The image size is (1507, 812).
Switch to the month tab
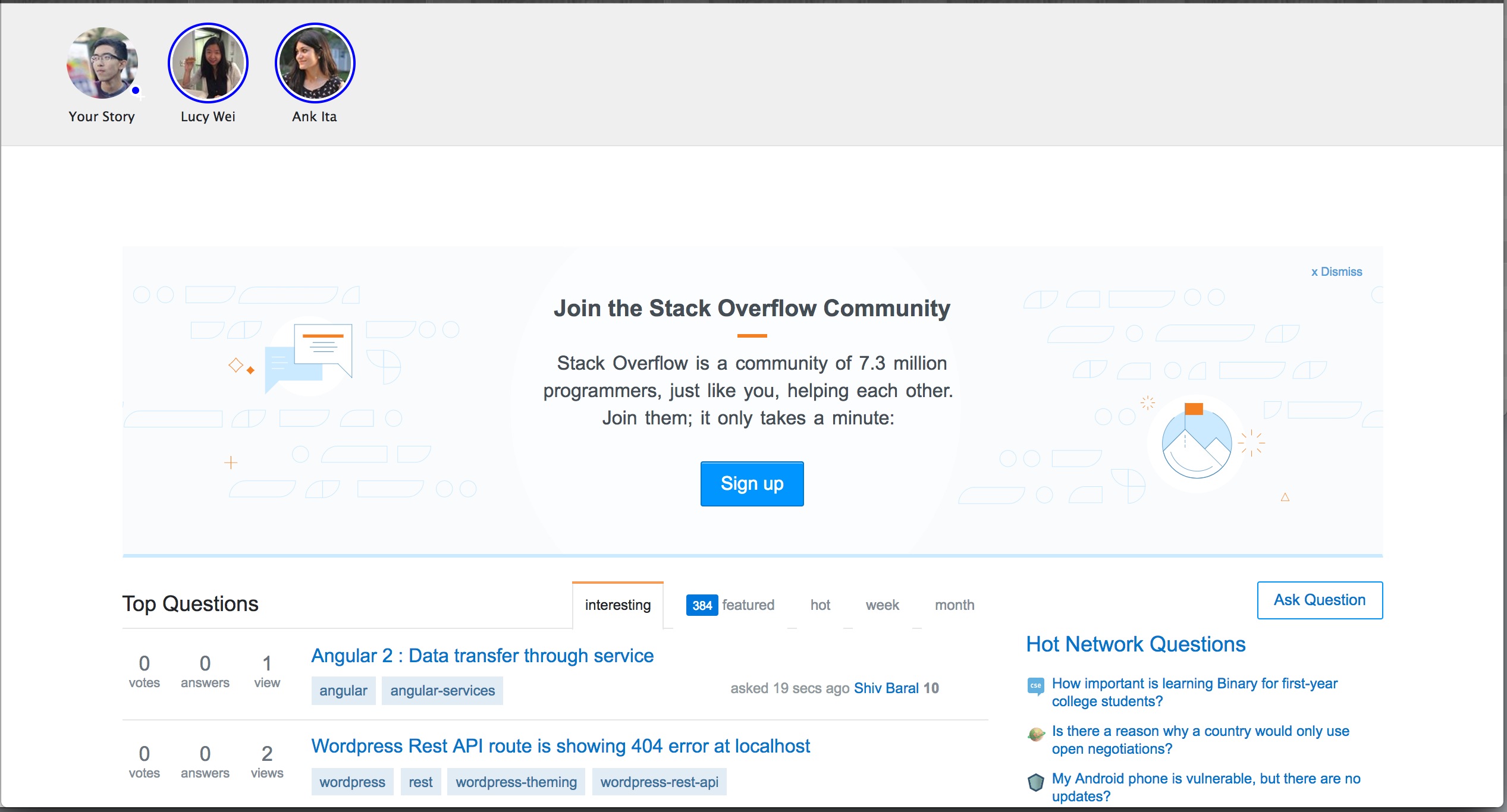(954, 605)
